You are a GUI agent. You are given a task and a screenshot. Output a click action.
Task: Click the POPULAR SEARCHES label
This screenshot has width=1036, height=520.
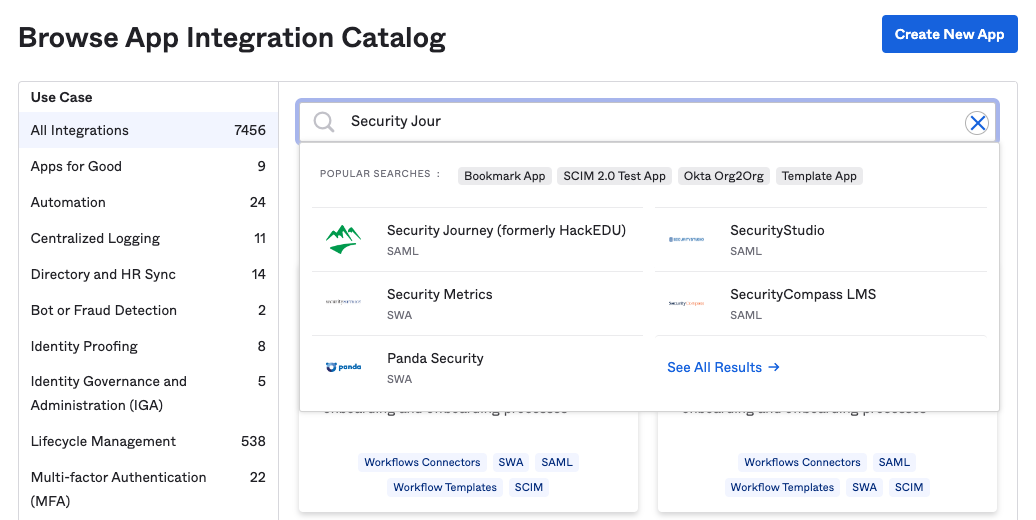380,174
